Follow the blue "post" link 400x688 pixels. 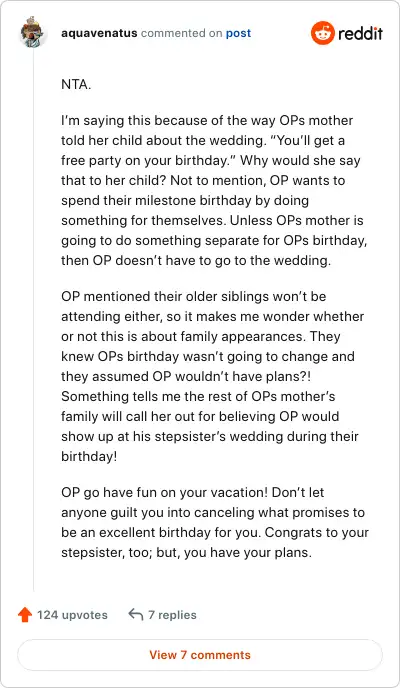click(238, 33)
